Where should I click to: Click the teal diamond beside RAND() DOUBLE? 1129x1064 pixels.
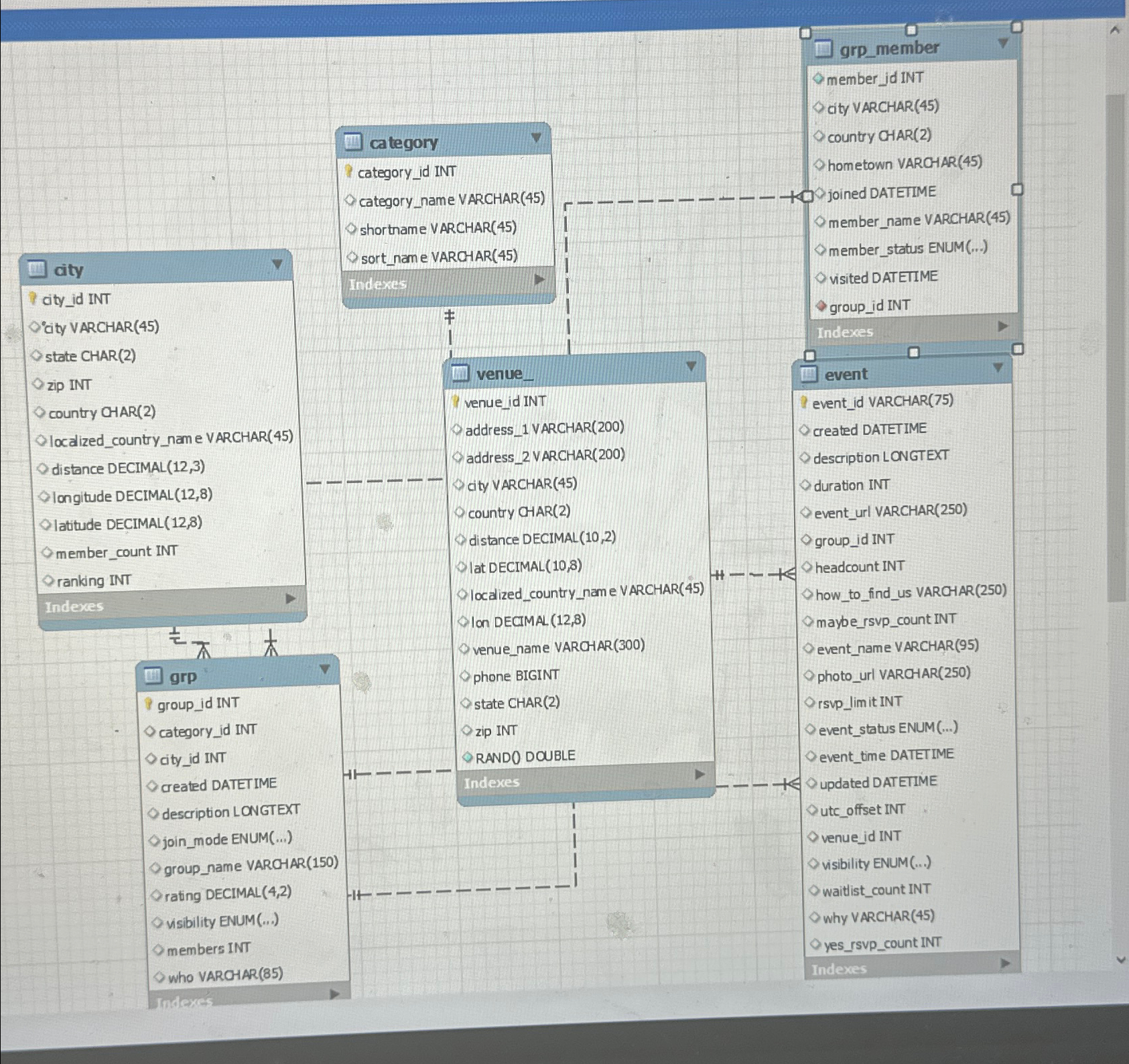(x=468, y=757)
